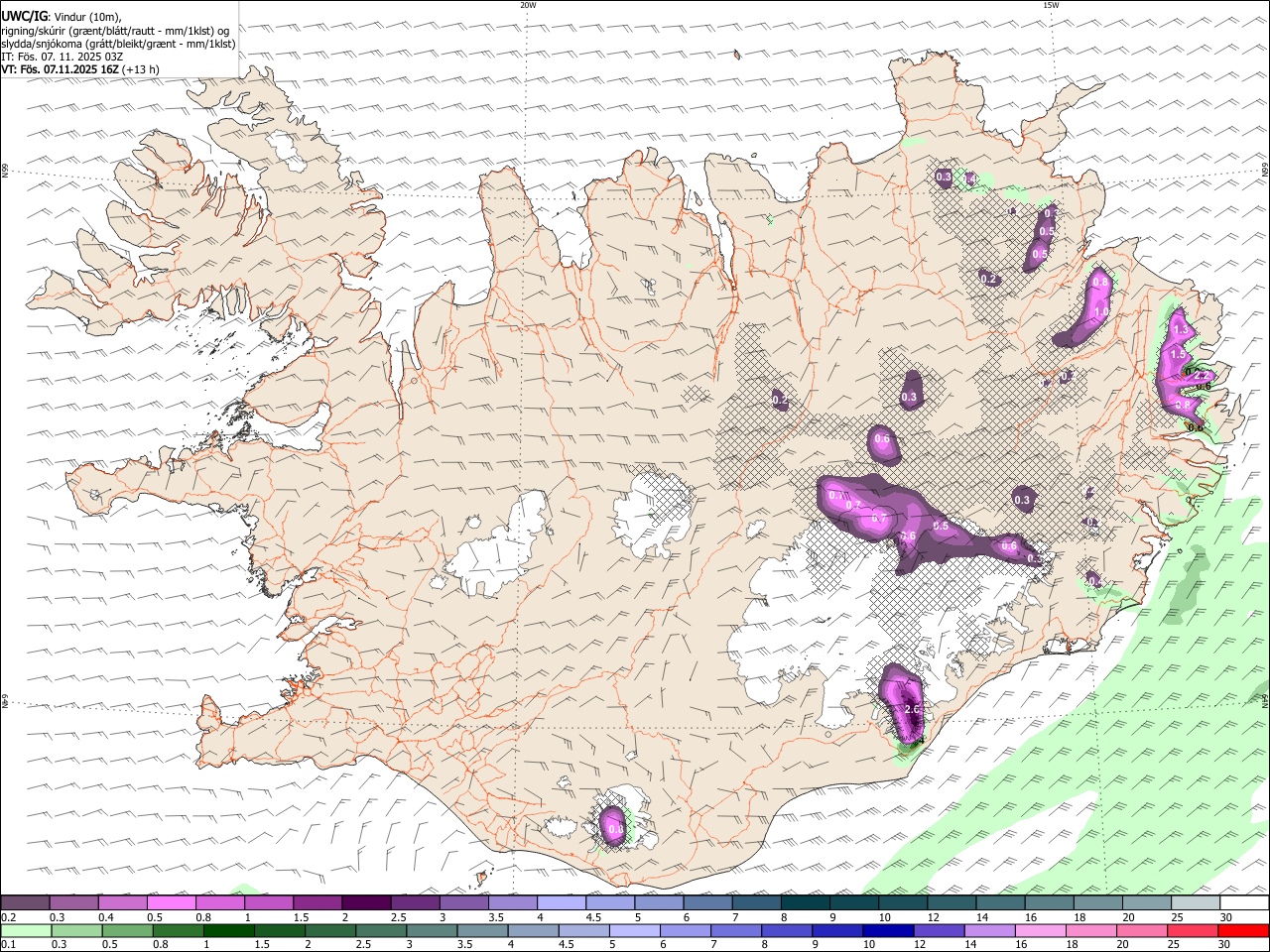
Task: Pick light lavender swatch between 4 and 4.5 on upper scale
Action: (562, 903)
